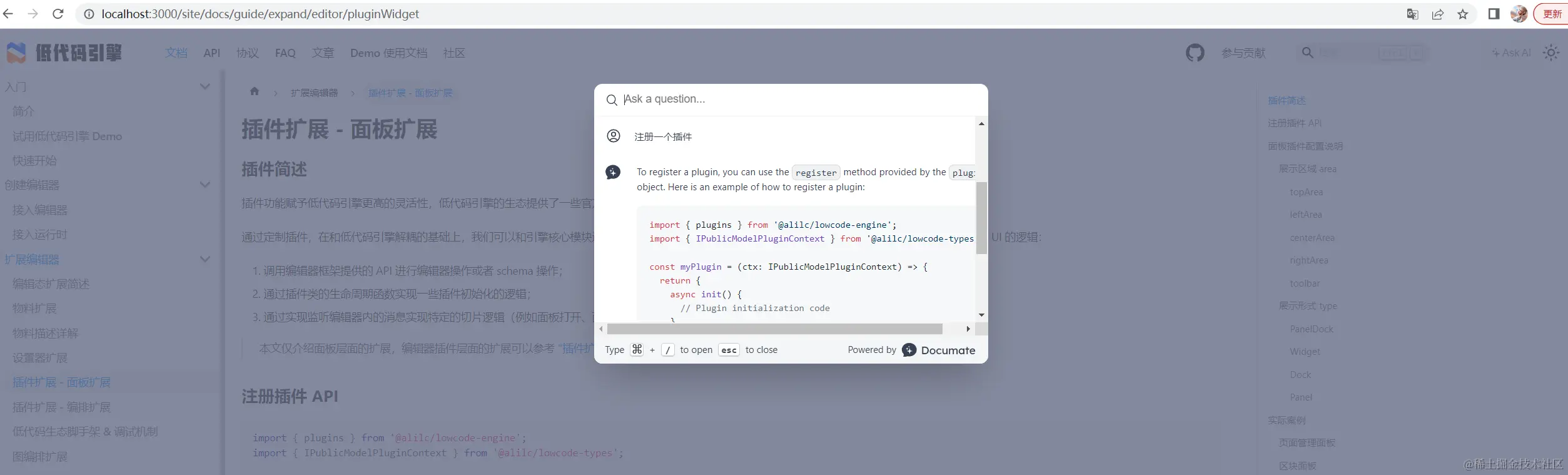Click the 参与贡献 link
The width and height of the screenshot is (1568, 475).
click(x=1243, y=53)
